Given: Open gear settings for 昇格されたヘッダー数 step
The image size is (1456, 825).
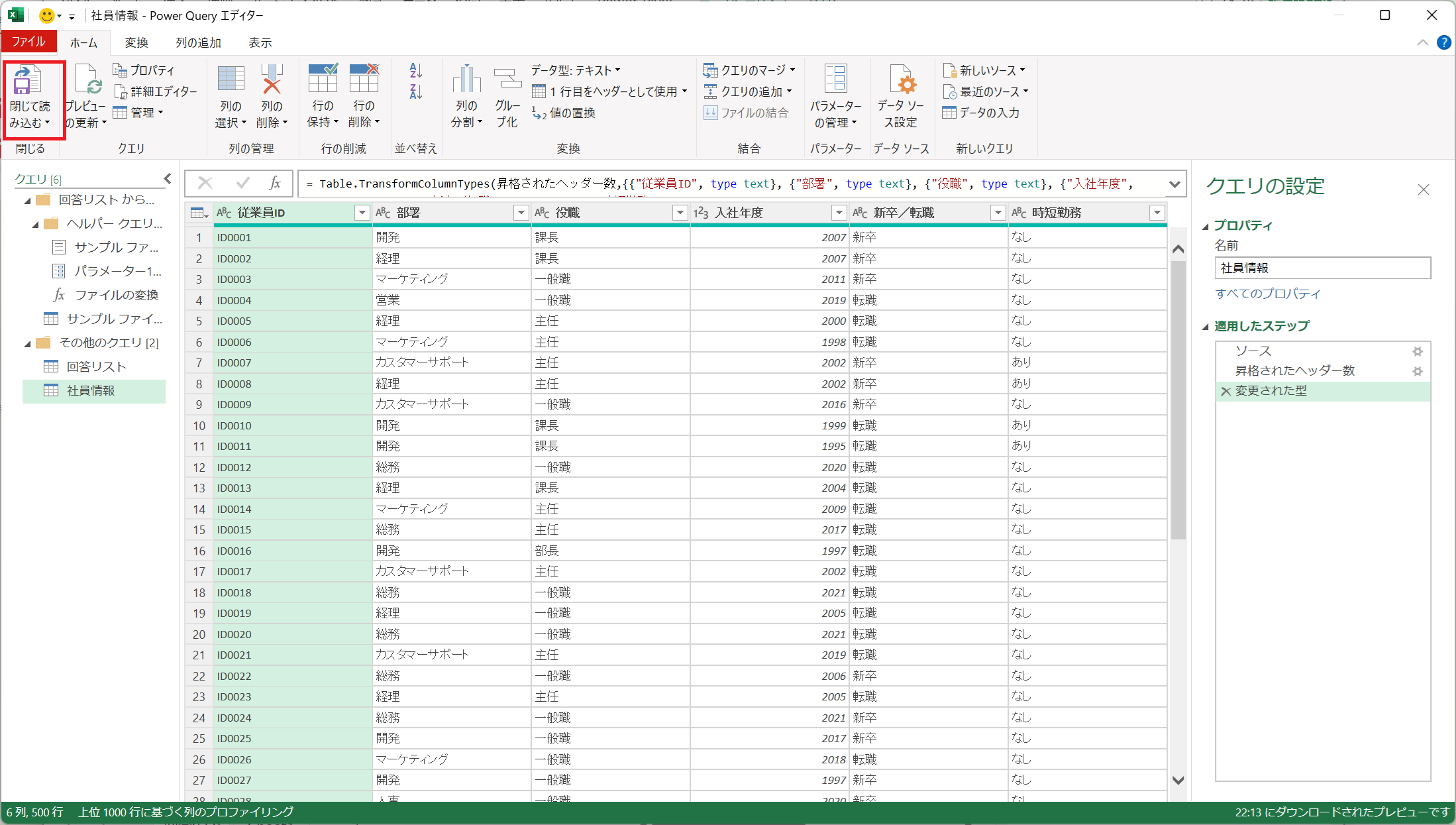Looking at the screenshot, I should (x=1417, y=371).
